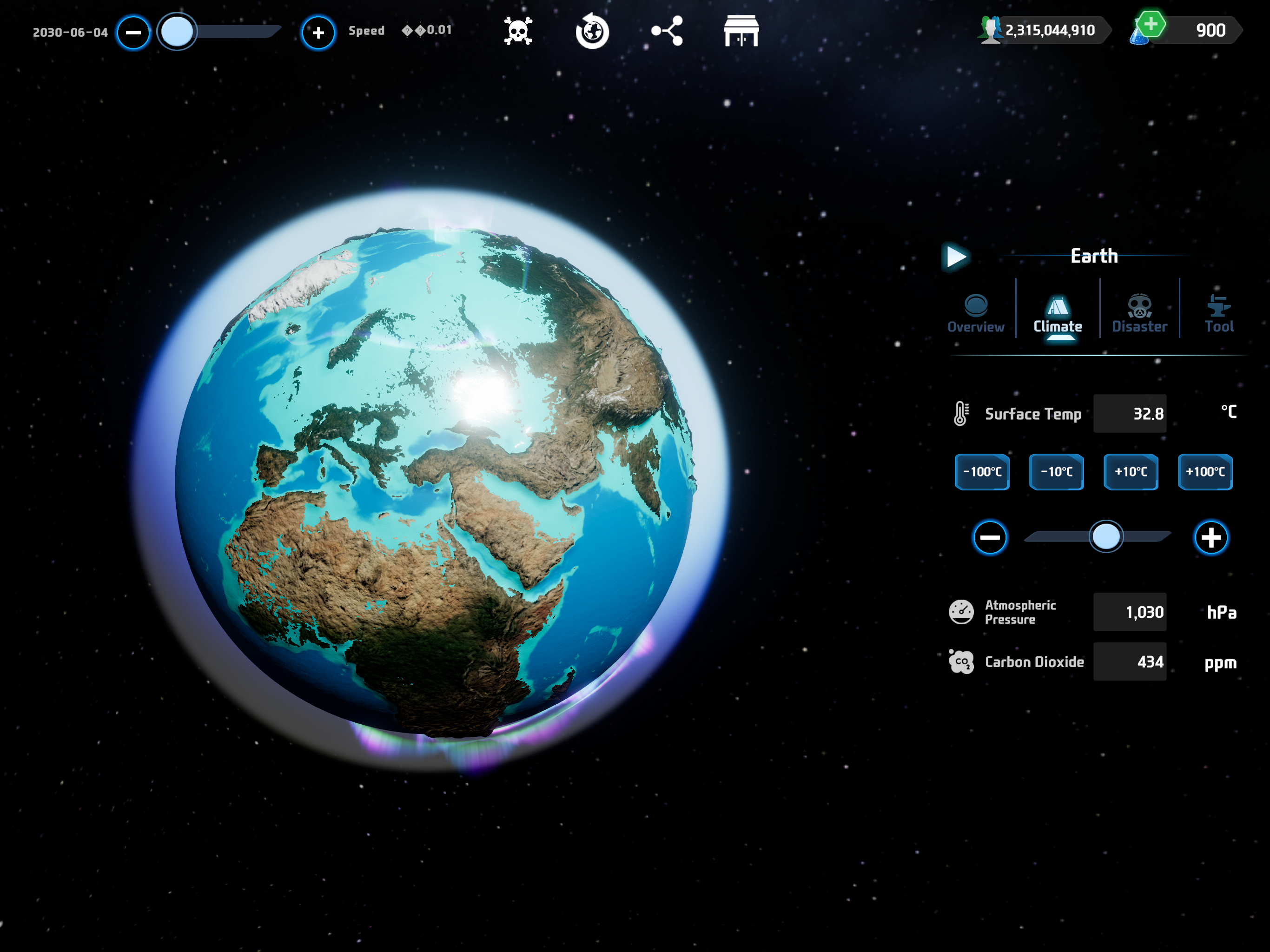The height and width of the screenshot is (952, 1270).
Task: Click the population people icon
Action: tap(990, 30)
